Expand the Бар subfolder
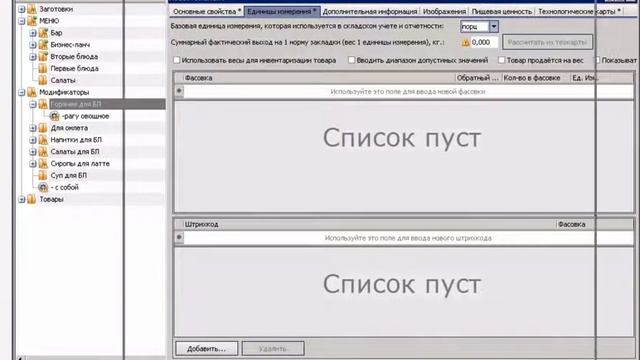This screenshot has width=640, height=360. [x=33, y=33]
